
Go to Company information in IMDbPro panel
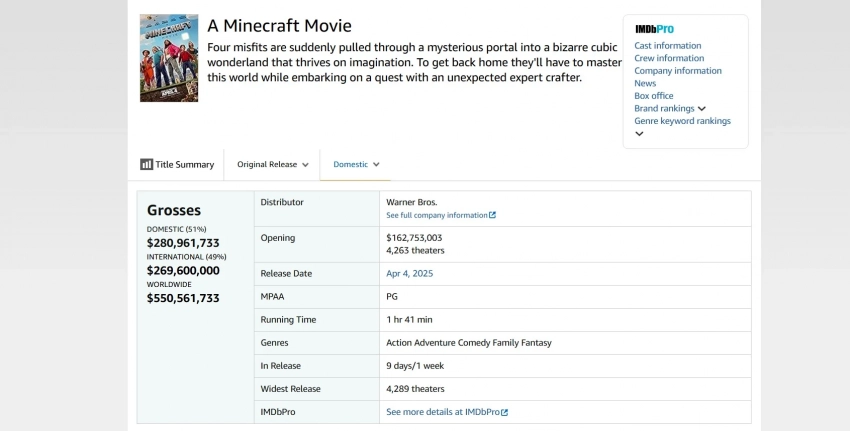tap(677, 71)
